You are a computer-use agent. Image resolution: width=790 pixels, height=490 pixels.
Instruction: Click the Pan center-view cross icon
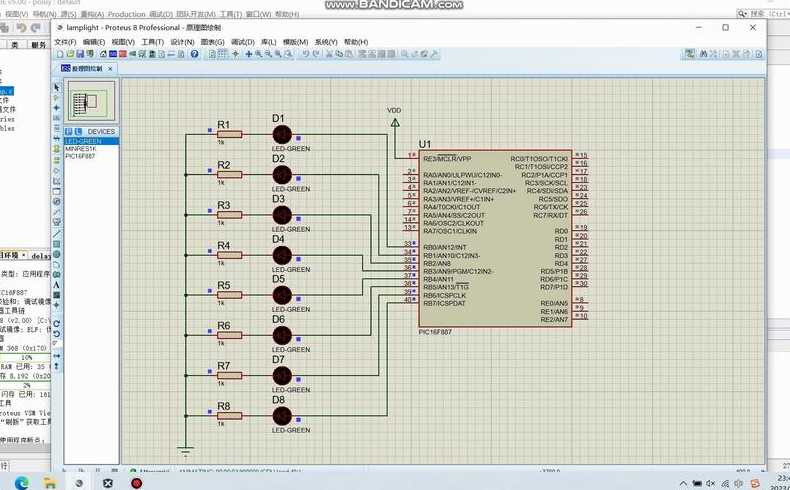pyautogui.click(x=248, y=54)
